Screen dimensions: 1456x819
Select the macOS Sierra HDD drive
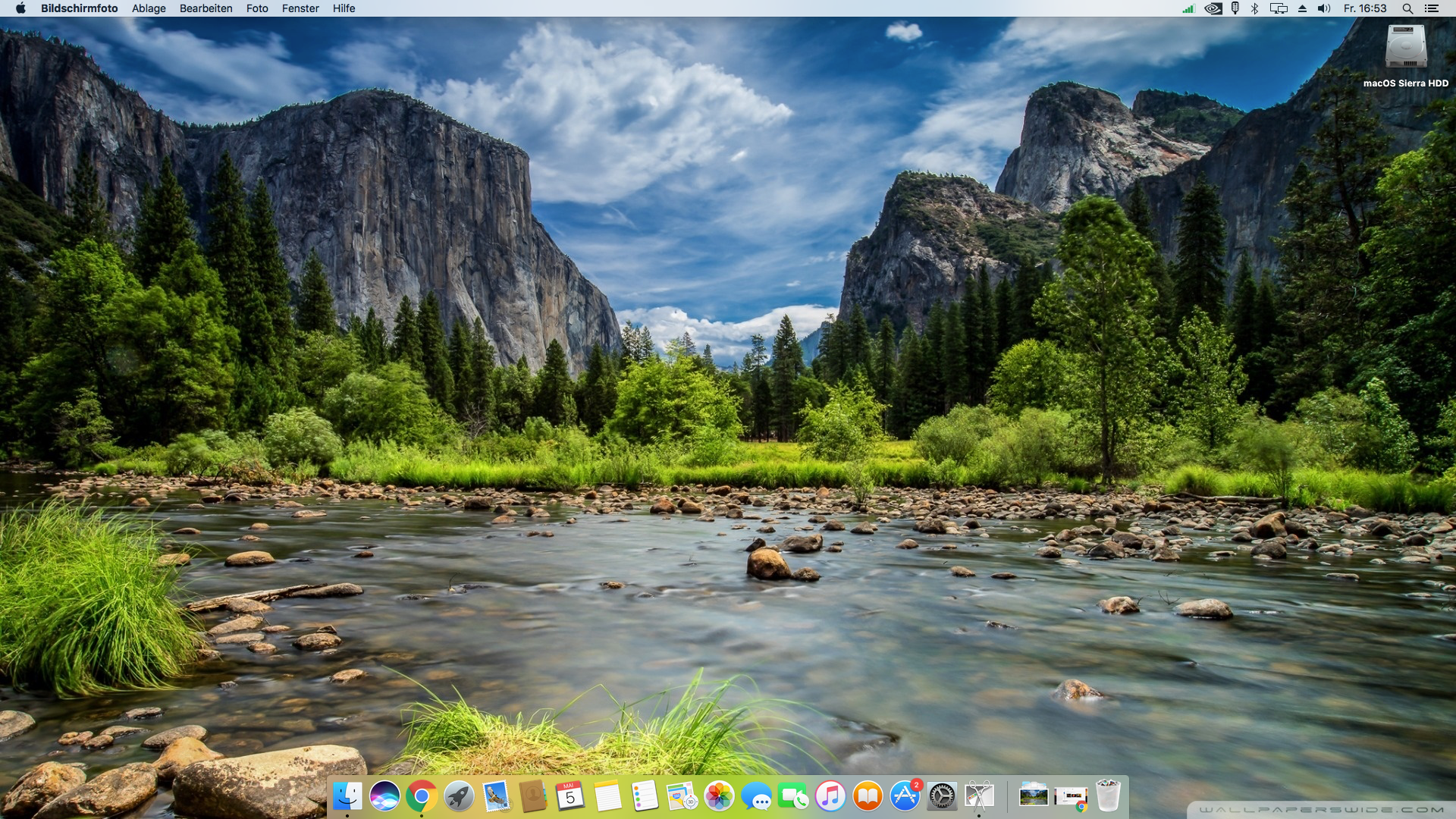point(1405,47)
